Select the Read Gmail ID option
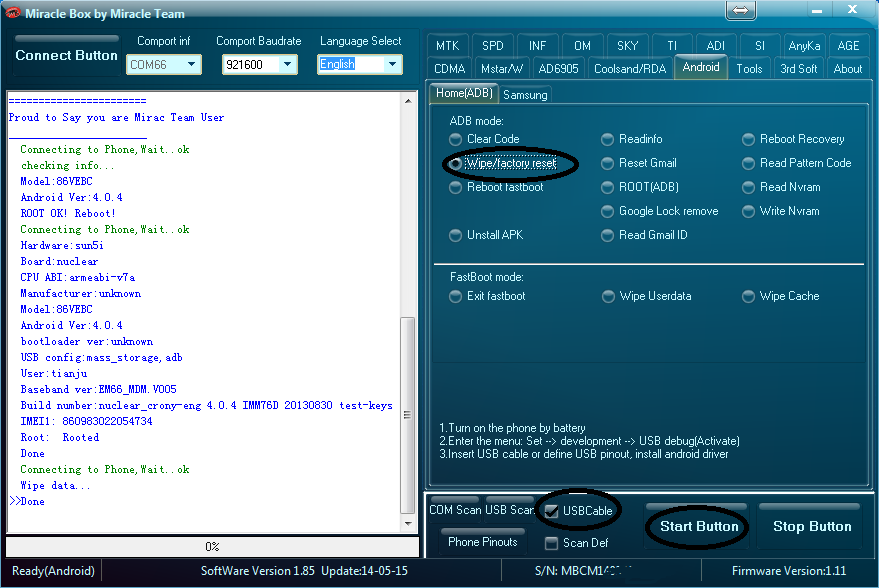Screen dimensions: 879x588 (645, 235)
